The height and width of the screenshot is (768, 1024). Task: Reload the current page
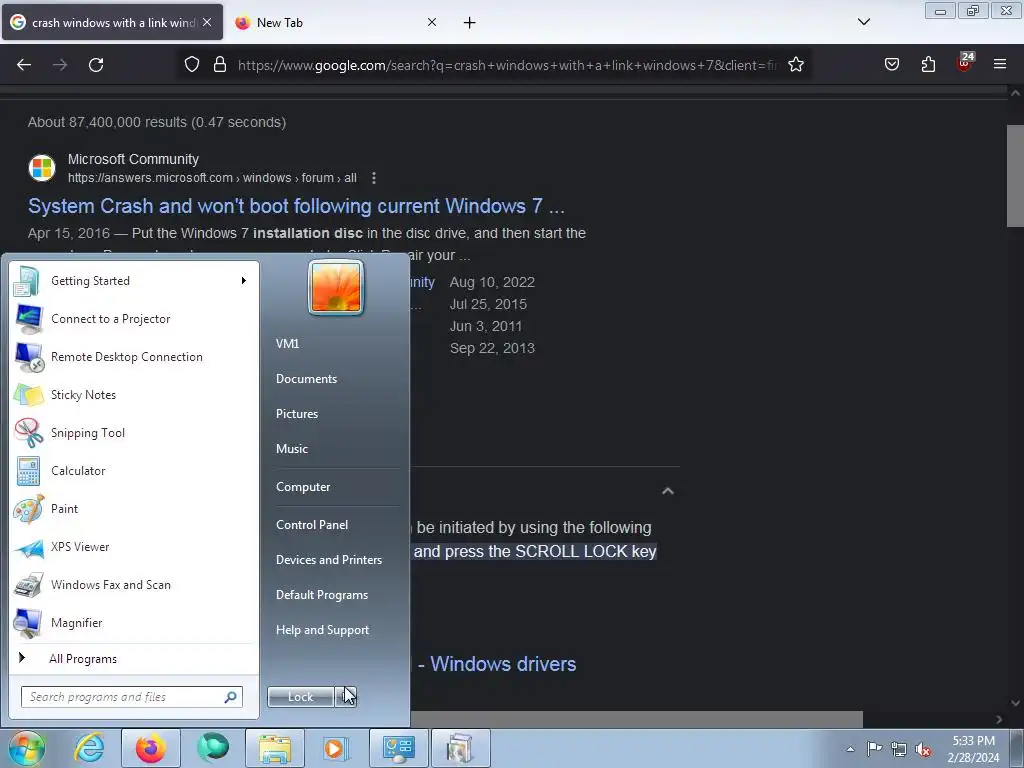coord(96,65)
